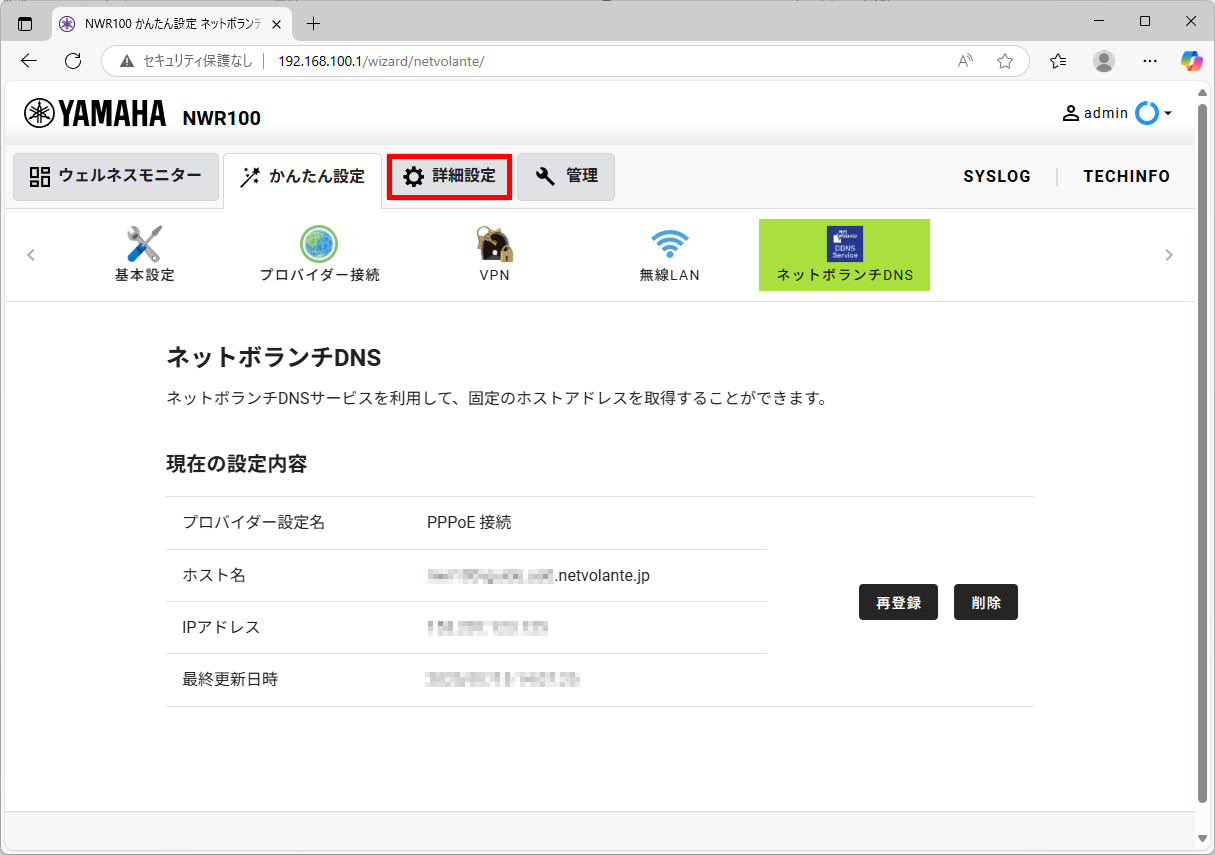Open the read aloud icon
Viewport: 1215px width, 855px height.
(x=965, y=61)
